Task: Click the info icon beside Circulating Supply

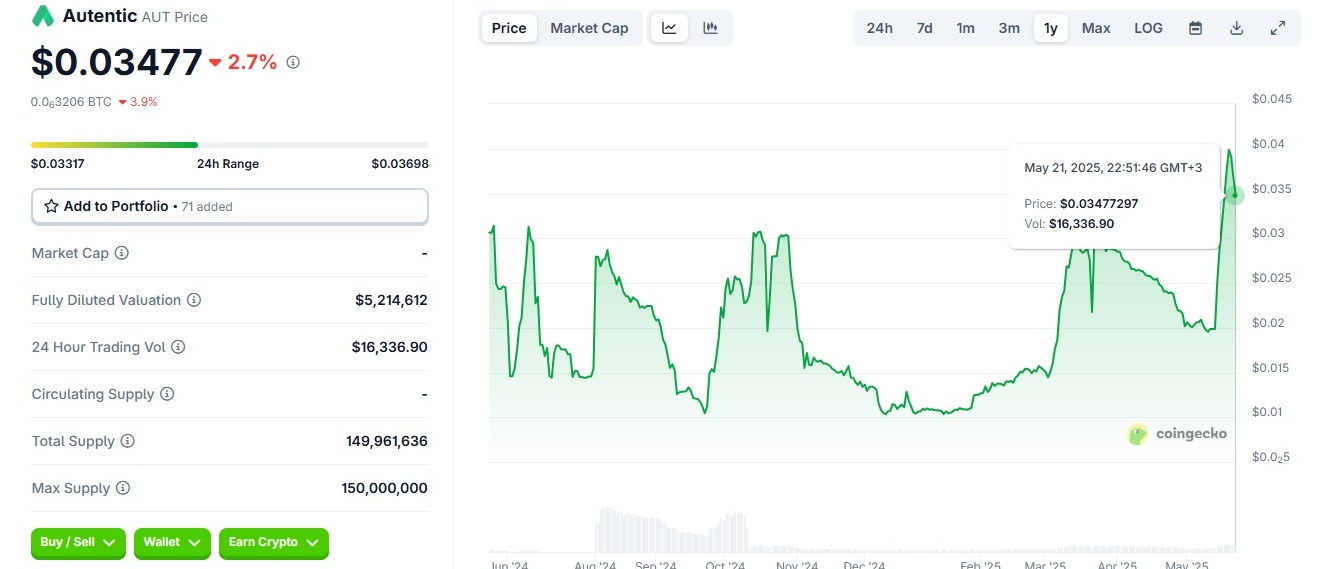Action: [167, 394]
